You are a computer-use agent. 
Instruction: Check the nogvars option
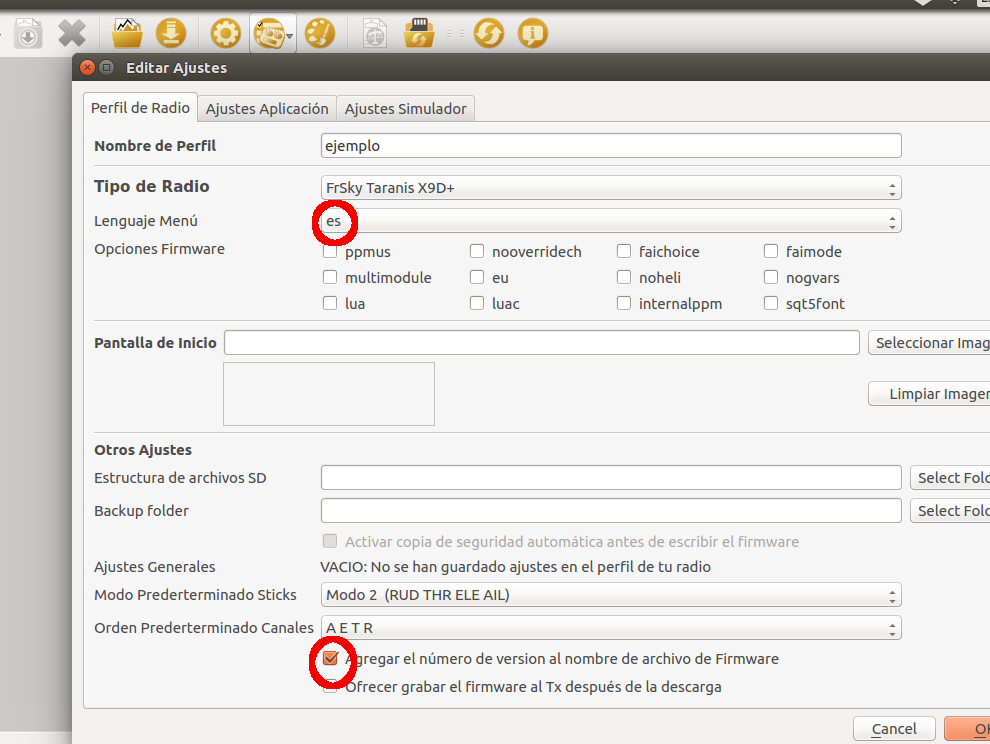pyautogui.click(x=771, y=277)
